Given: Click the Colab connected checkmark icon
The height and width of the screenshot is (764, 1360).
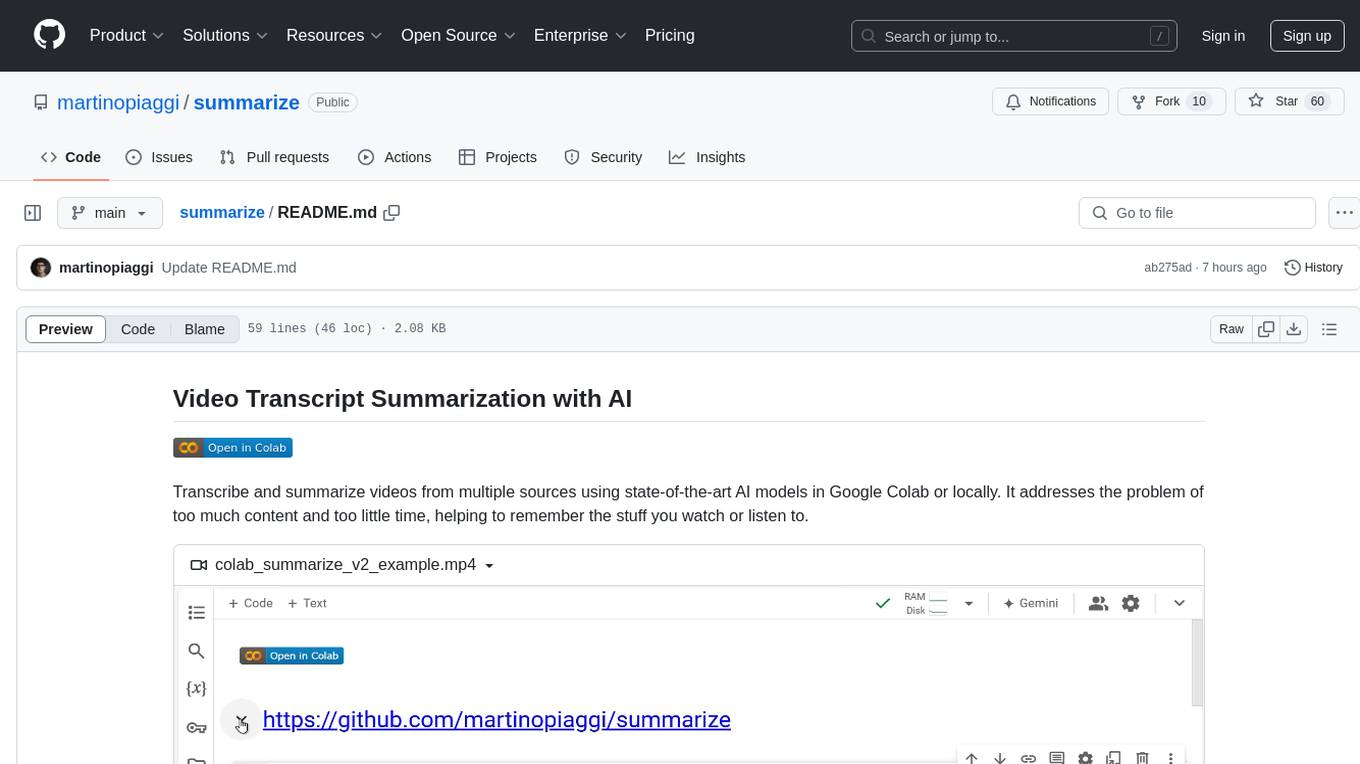Looking at the screenshot, I should click(x=883, y=603).
